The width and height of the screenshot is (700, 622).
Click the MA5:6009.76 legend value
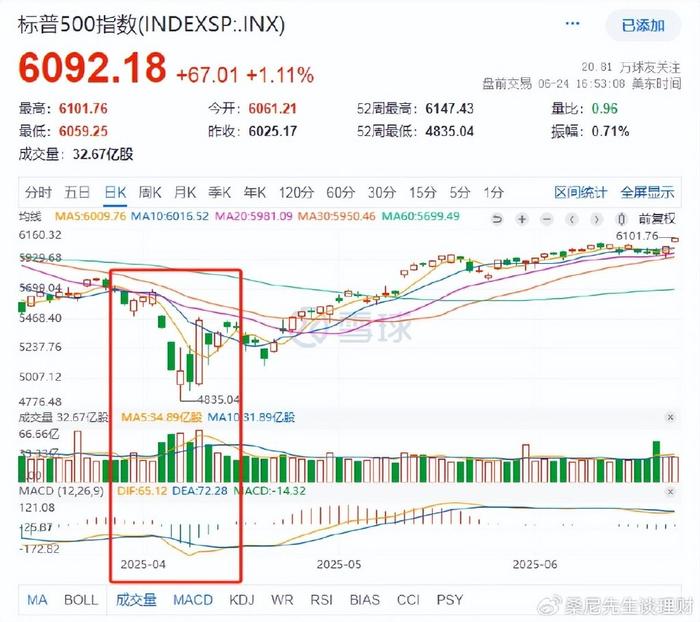90,217
